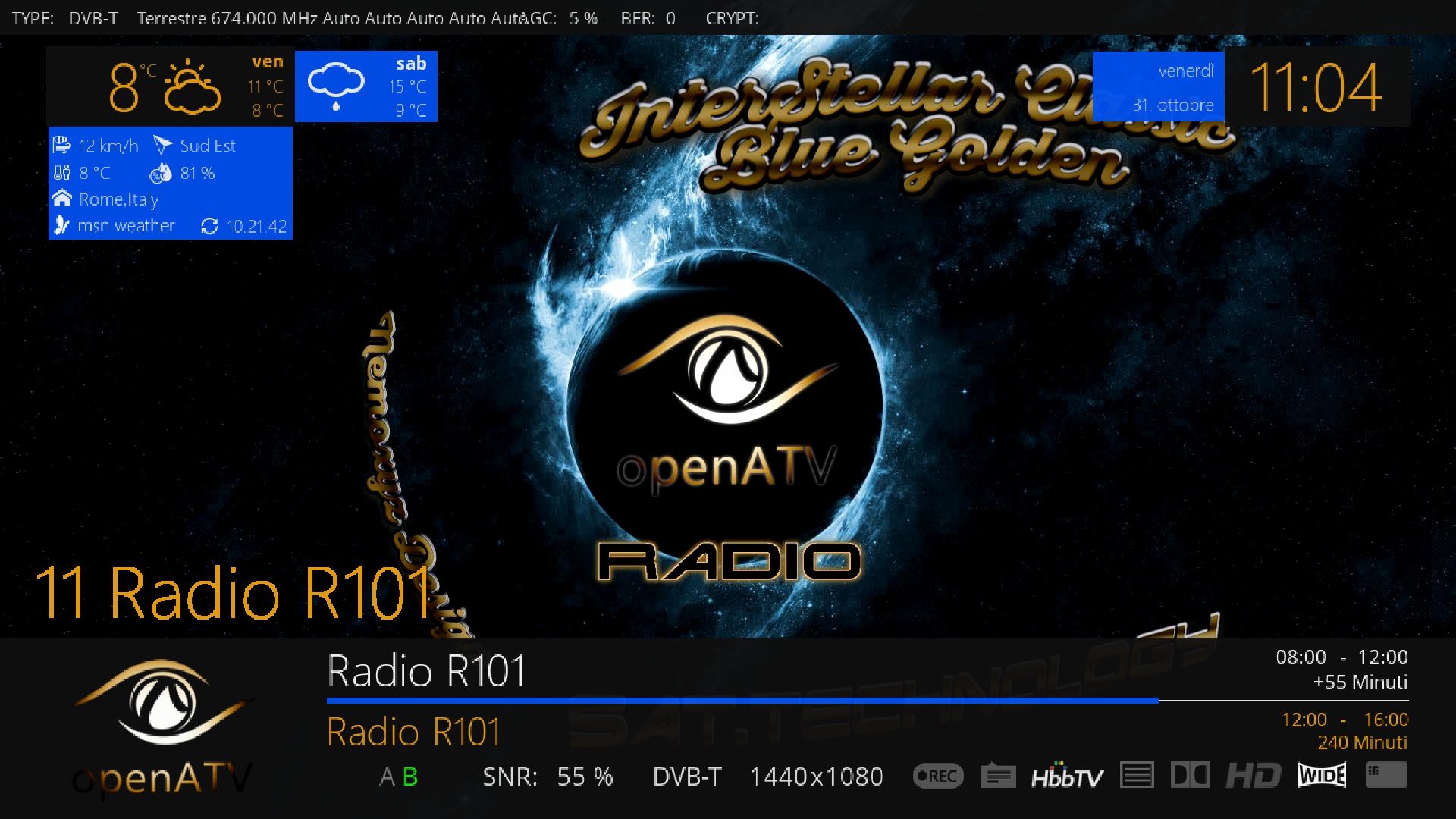Select active tuner B indicator
Screen dimensions: 1456x819
pyautogui.click(x=410, y=777)
